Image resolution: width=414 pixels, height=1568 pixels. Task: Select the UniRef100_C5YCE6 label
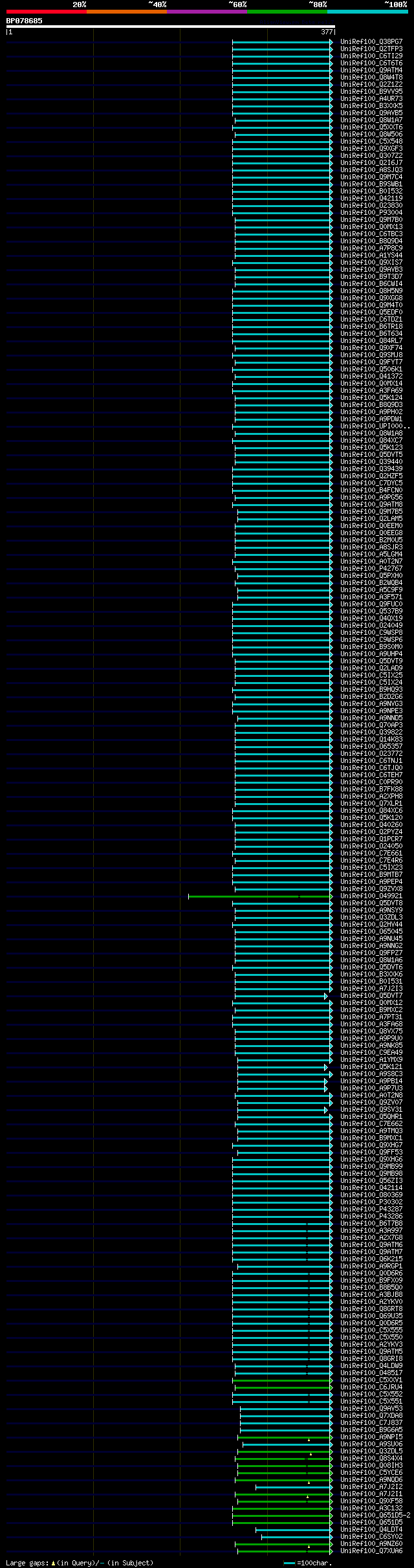(371, 1473)
